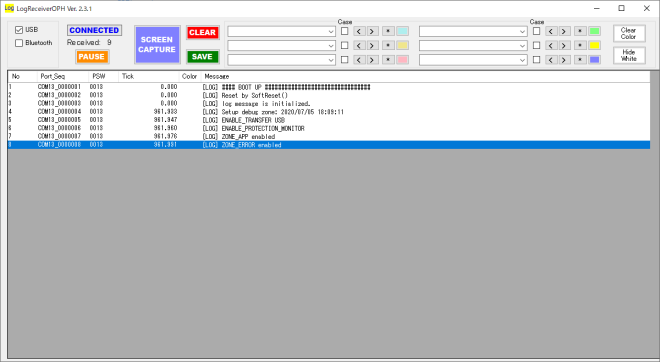Tick the Case checkbox in first left filter row
The width and height of the screenshot is (660, 362).
[x=344, y=31]
